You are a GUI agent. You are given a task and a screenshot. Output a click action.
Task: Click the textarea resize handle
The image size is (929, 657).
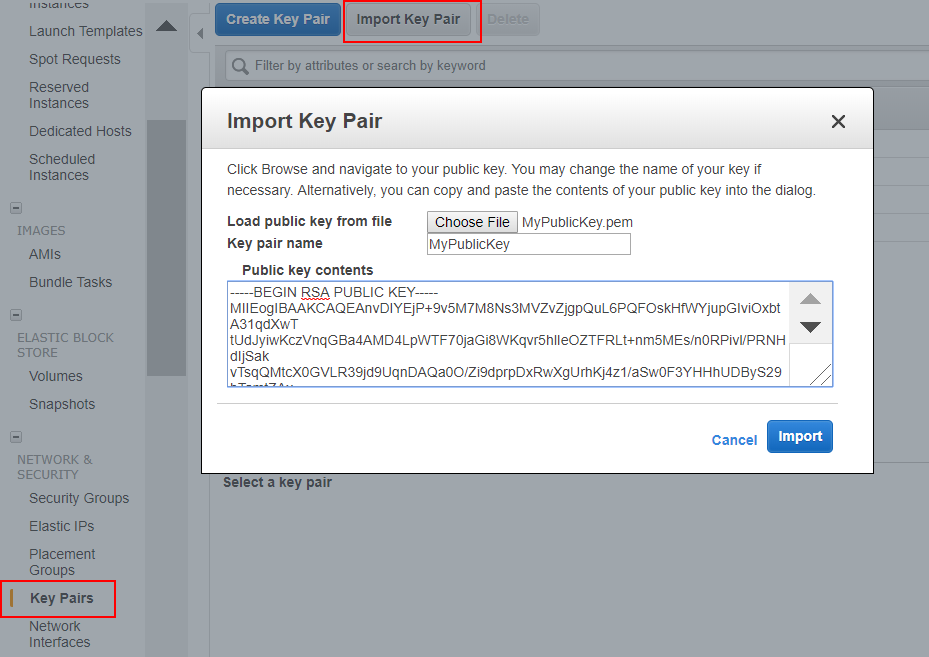[820, 374]
